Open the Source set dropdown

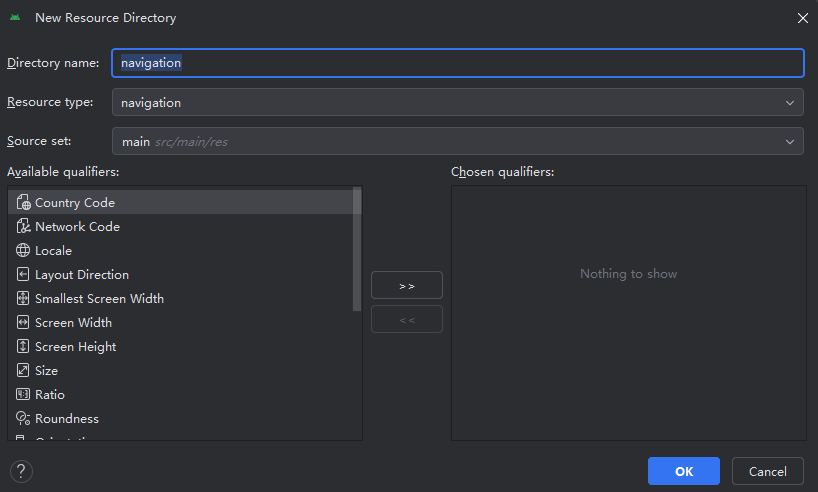point(458,141)
